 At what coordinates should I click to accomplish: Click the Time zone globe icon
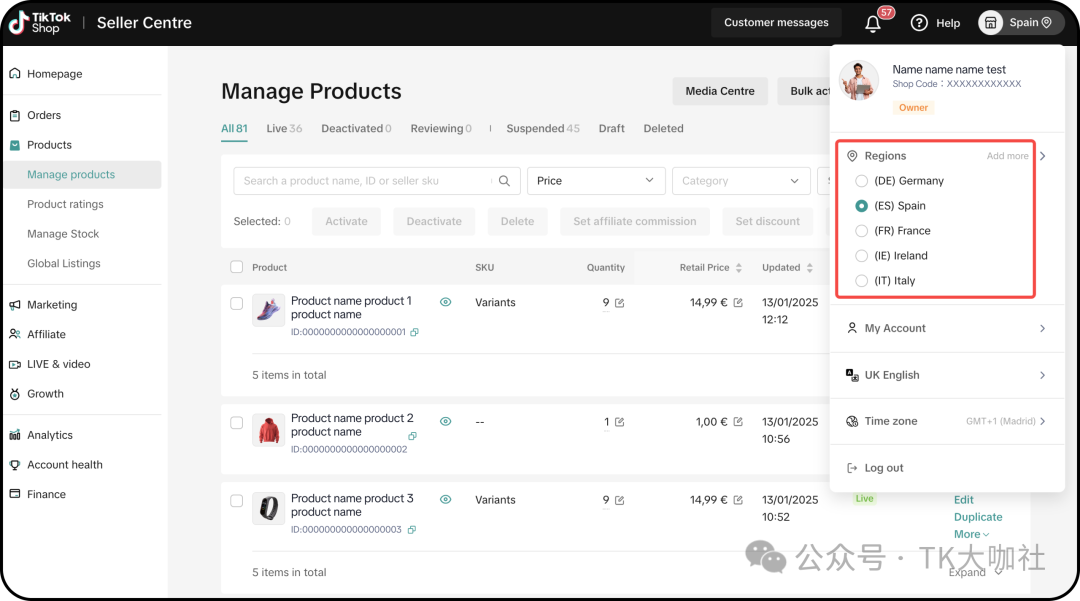[x=852, y=421]
